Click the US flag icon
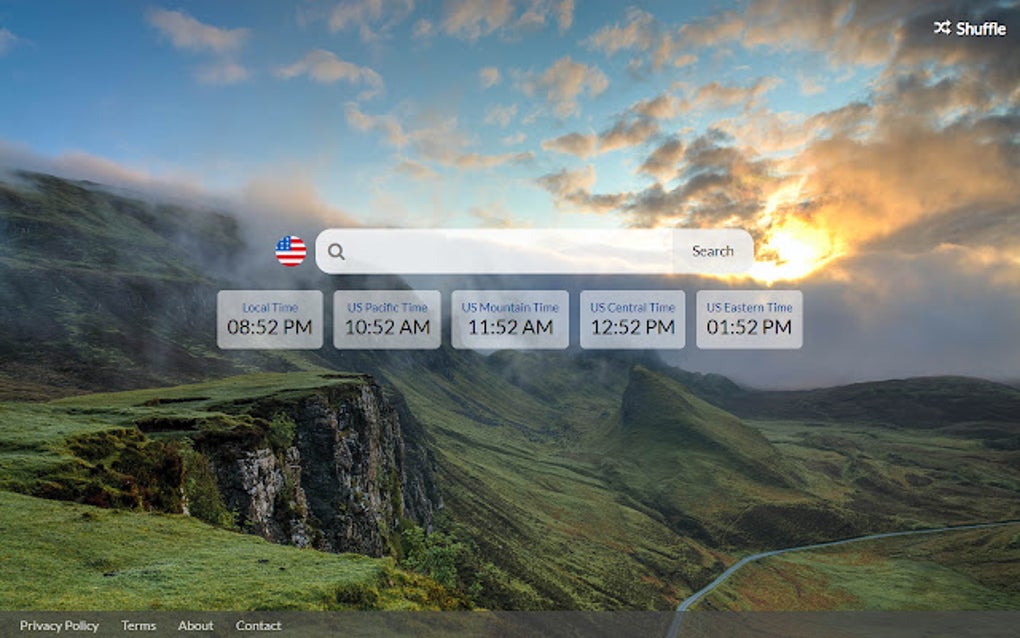The width and height of the screenshot is (1020, 638). (290, 250)
